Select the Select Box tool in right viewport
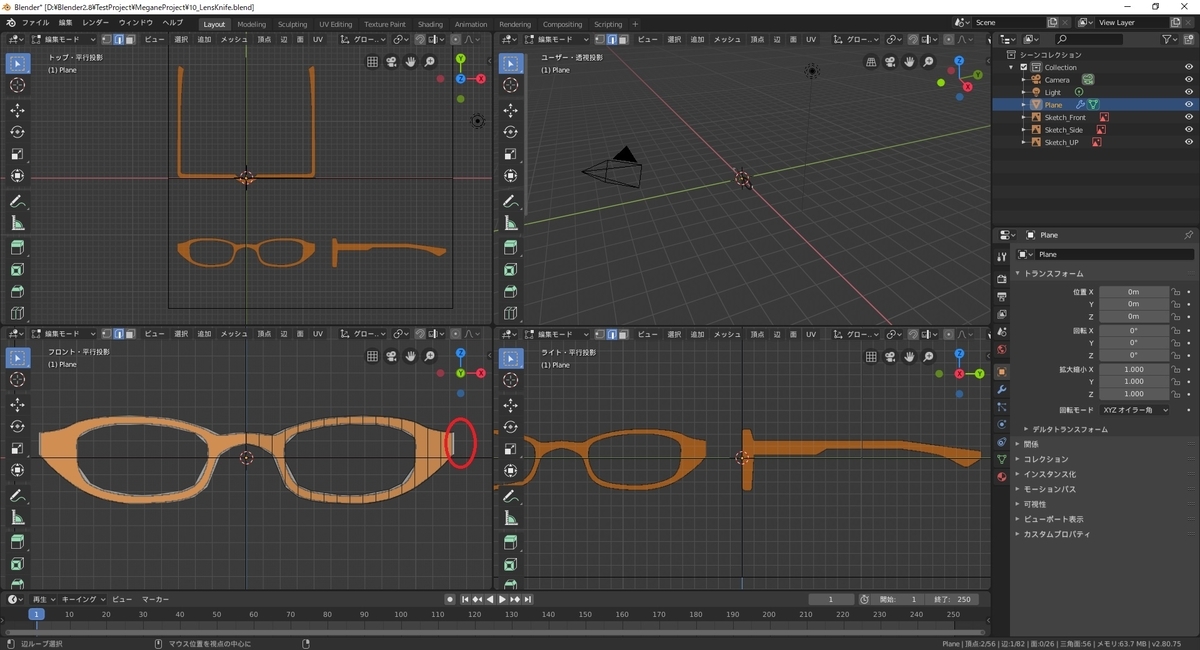Image resolution: width=1200 pixels, height=650 pixels. 511,358
